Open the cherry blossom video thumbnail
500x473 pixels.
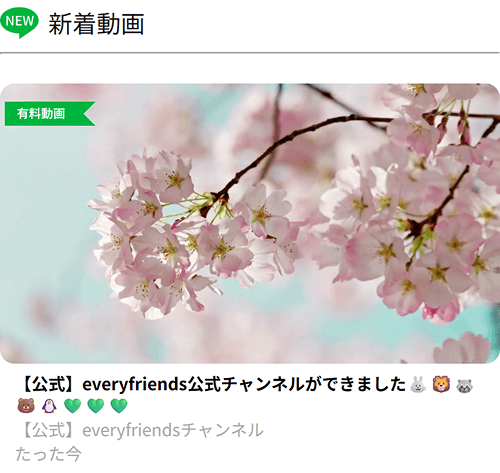[250, 223]
